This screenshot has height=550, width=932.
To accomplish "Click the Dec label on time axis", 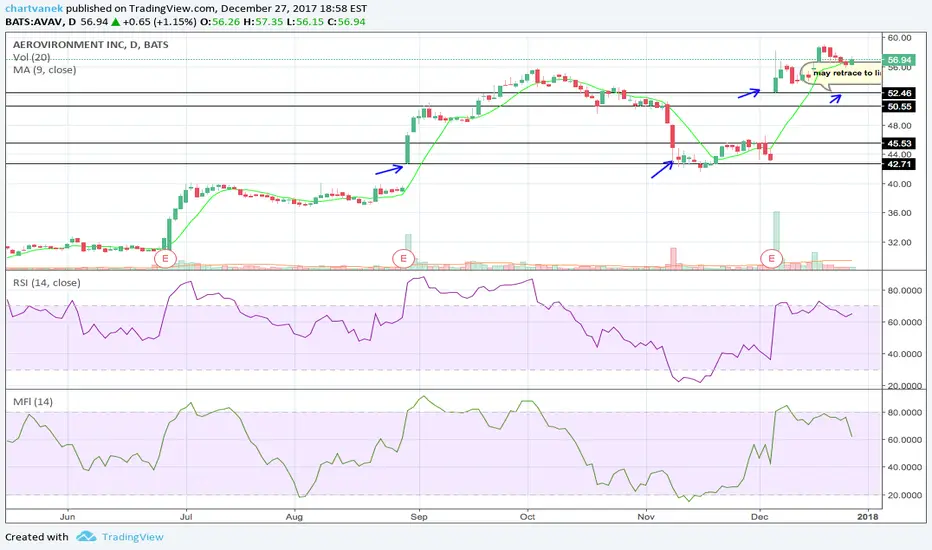I will click(x=759, y=517).
